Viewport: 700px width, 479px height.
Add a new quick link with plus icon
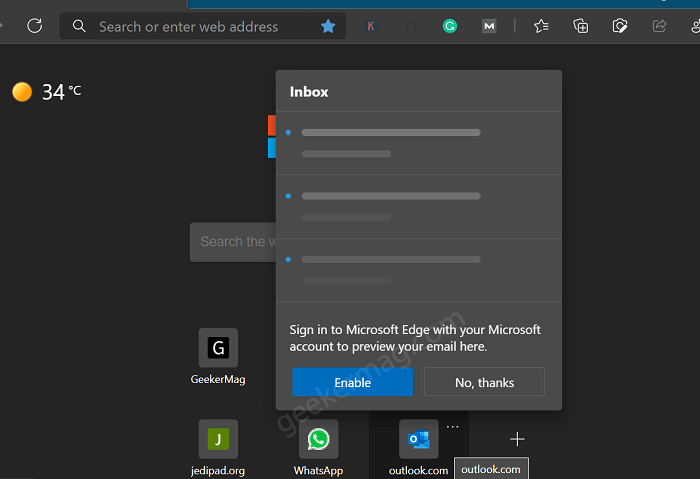tap(517, 439)
